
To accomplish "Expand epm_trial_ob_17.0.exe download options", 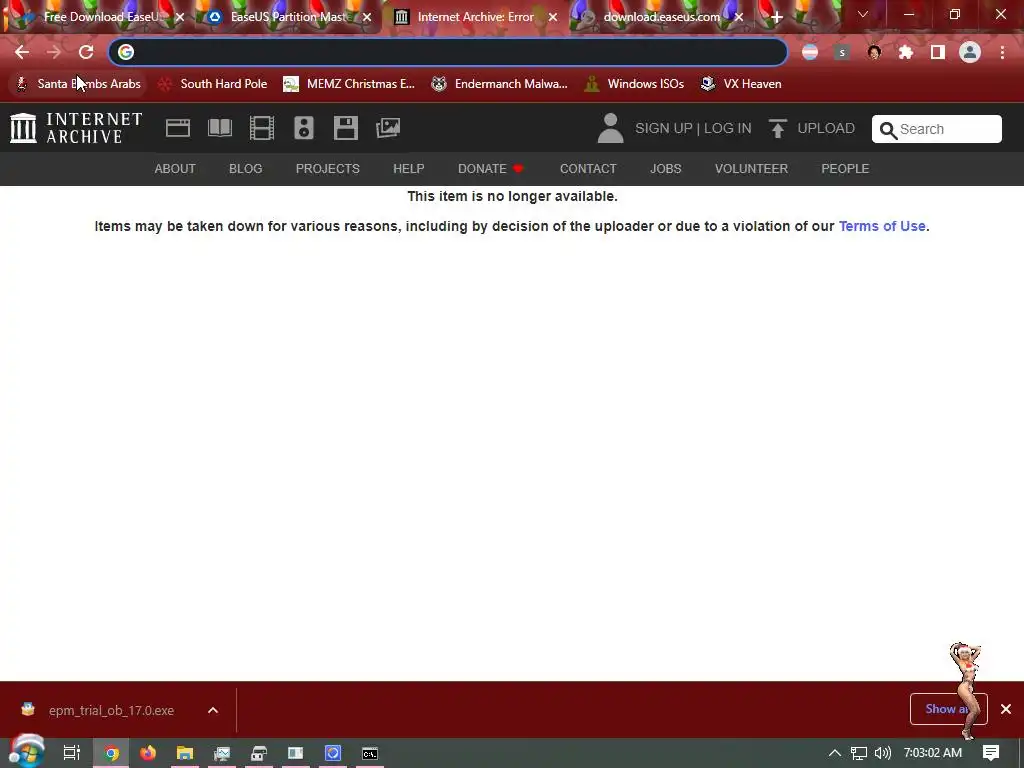I will [x=213, y=711].
